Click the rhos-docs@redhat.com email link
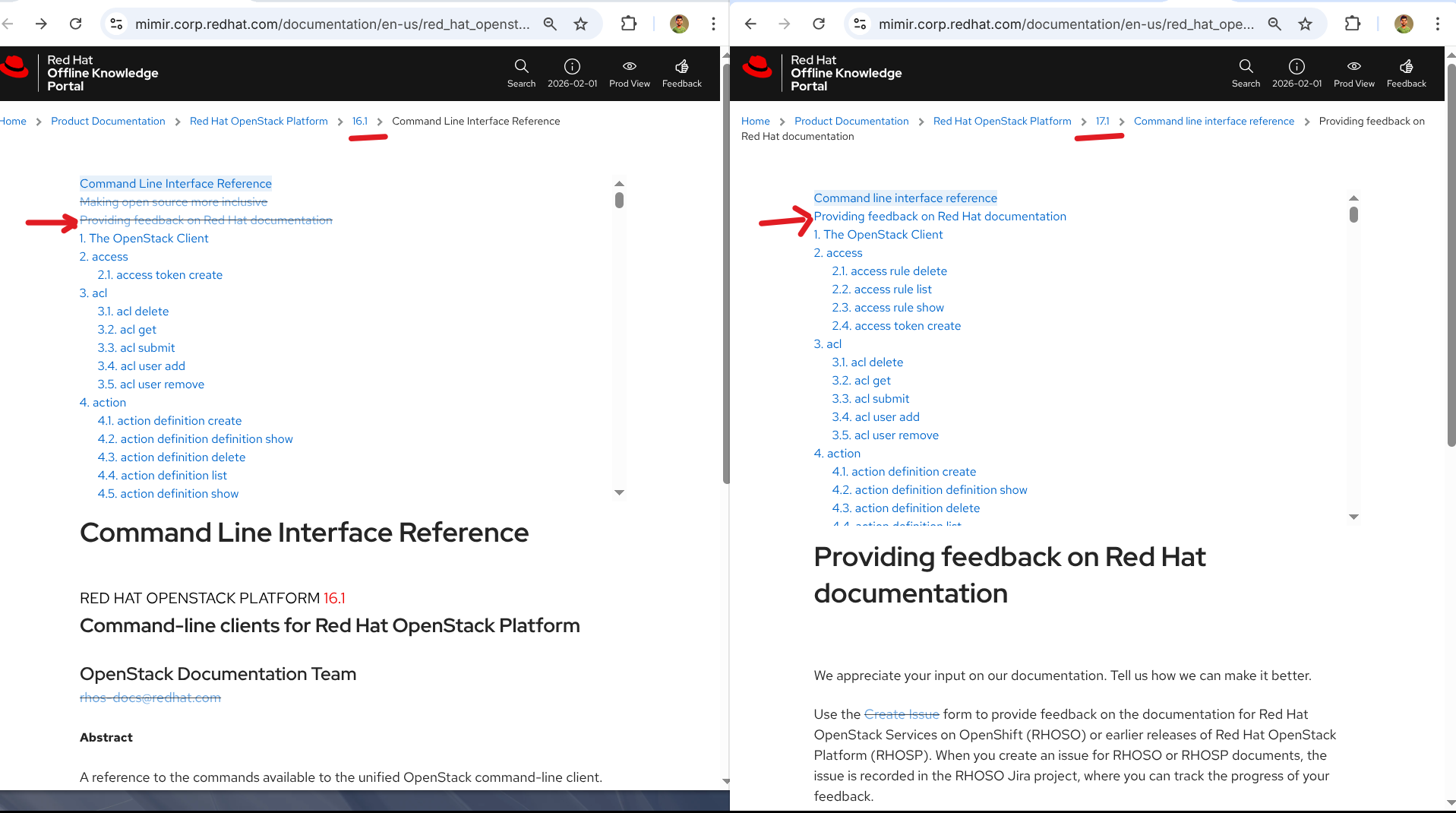Screen dimensions: 1456x813 coord(150,698)
